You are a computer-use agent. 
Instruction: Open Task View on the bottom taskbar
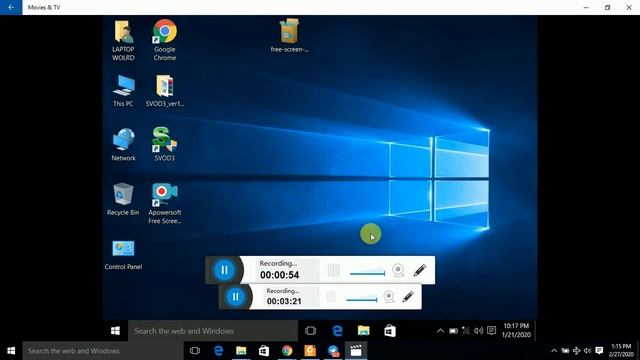click(195, 351)
